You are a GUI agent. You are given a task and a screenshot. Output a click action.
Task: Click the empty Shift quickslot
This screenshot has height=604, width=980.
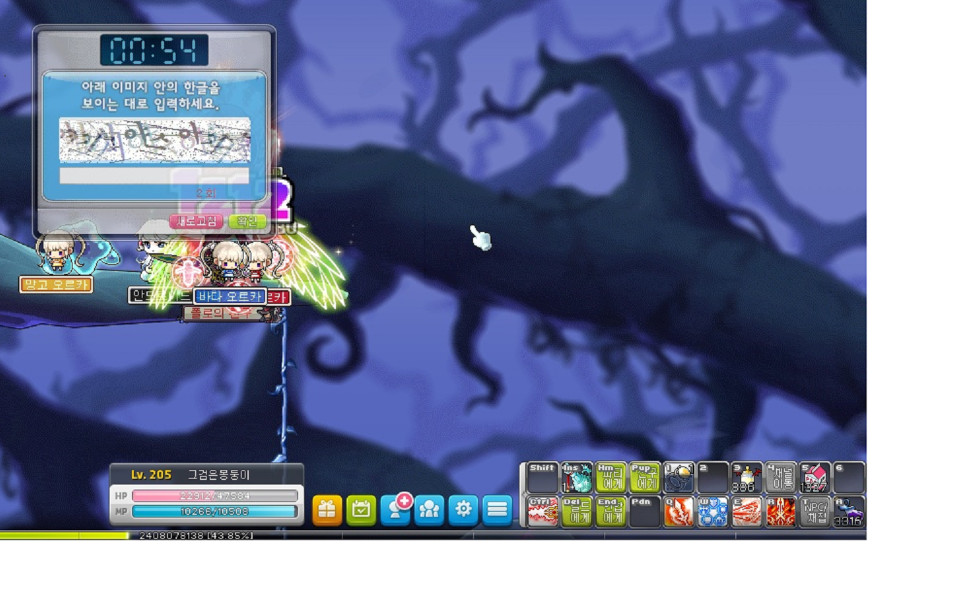pyautogui.click(x=542, y=478)
